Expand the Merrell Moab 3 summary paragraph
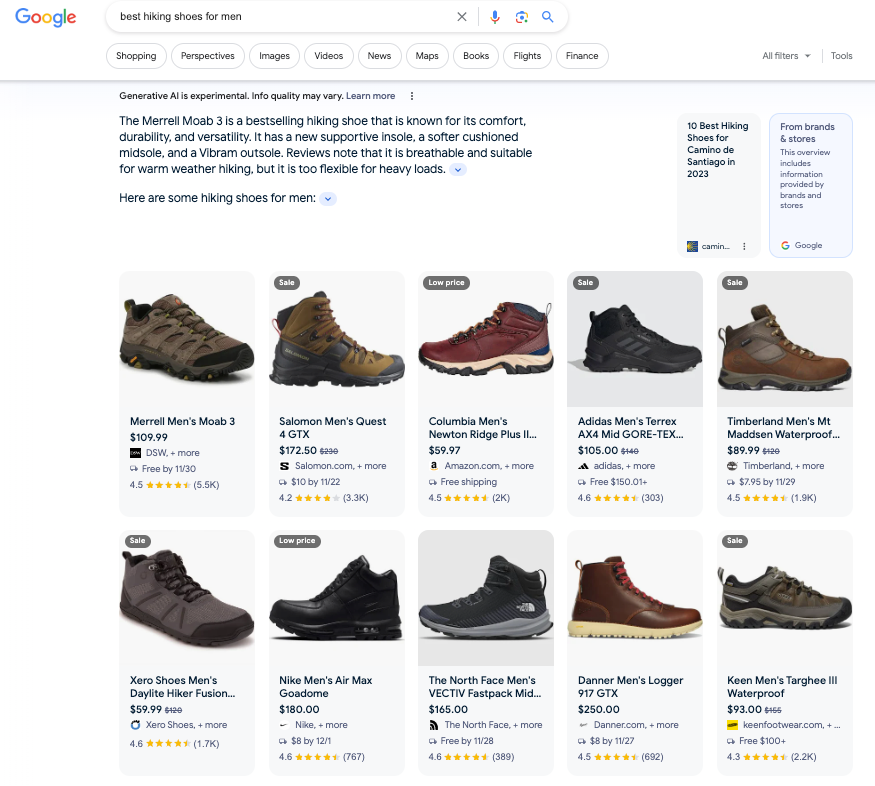The image size is (875, 786). (458, 170)
